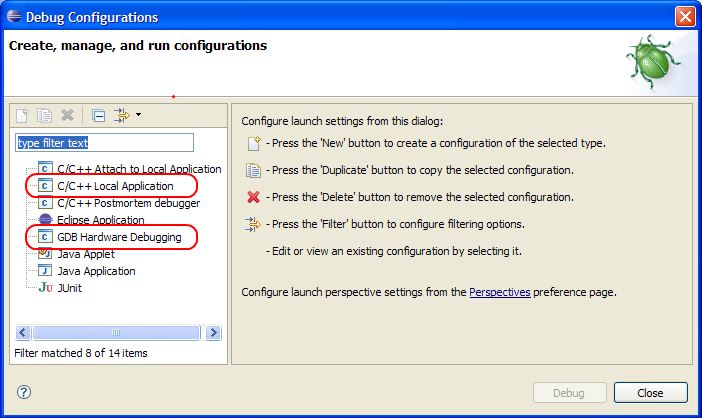Select Eclipse Application in the tree
Viewport: 702px width, 418px height.
pyautogui.click(x=91, y=220)
